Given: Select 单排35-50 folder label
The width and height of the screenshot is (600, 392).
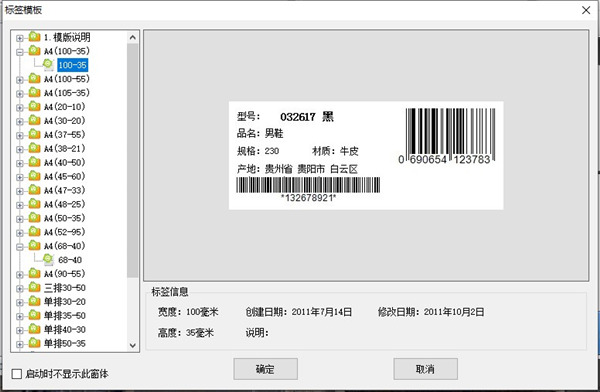Looking at the screenshot, I should tap(65, 316).
